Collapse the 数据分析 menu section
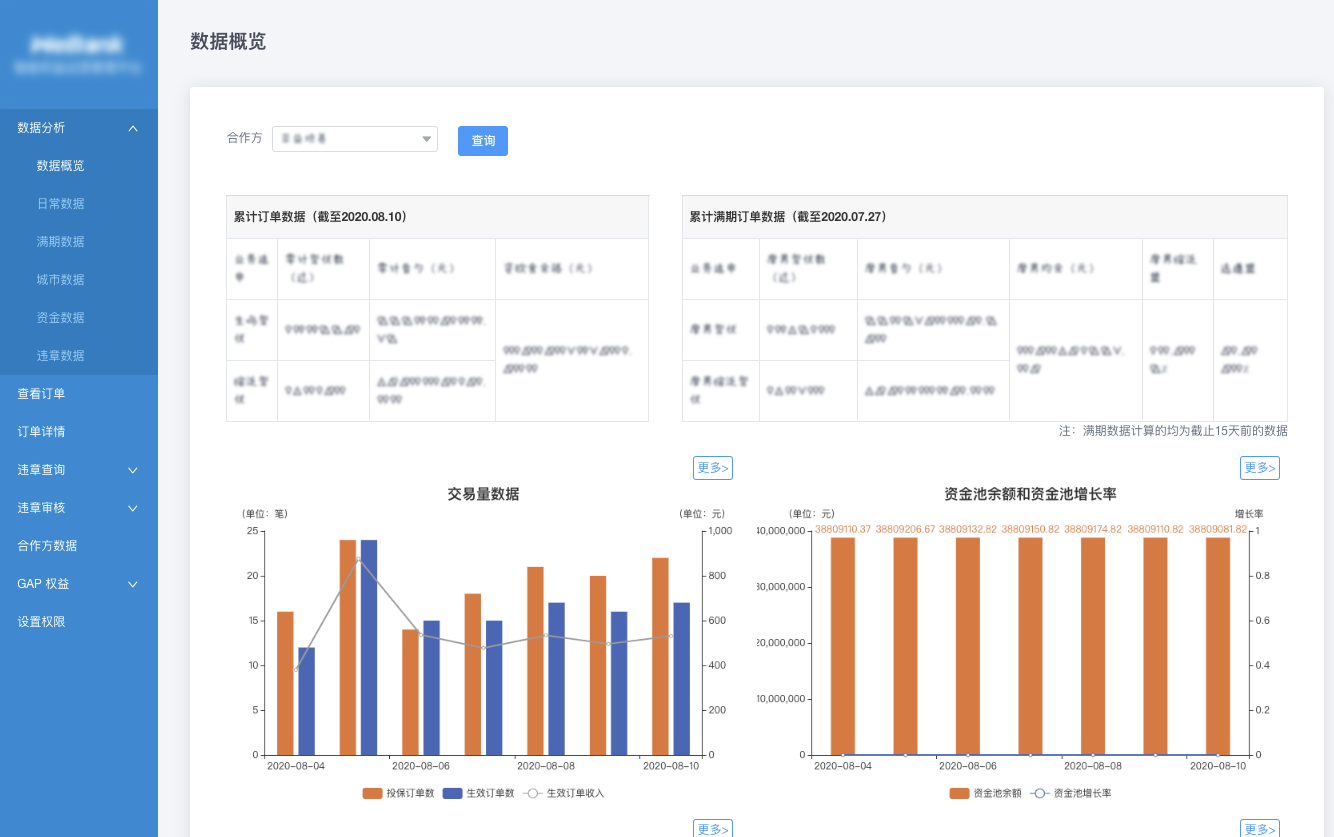The width and height of the screenshot is (1334, 837). pos(132,128)
